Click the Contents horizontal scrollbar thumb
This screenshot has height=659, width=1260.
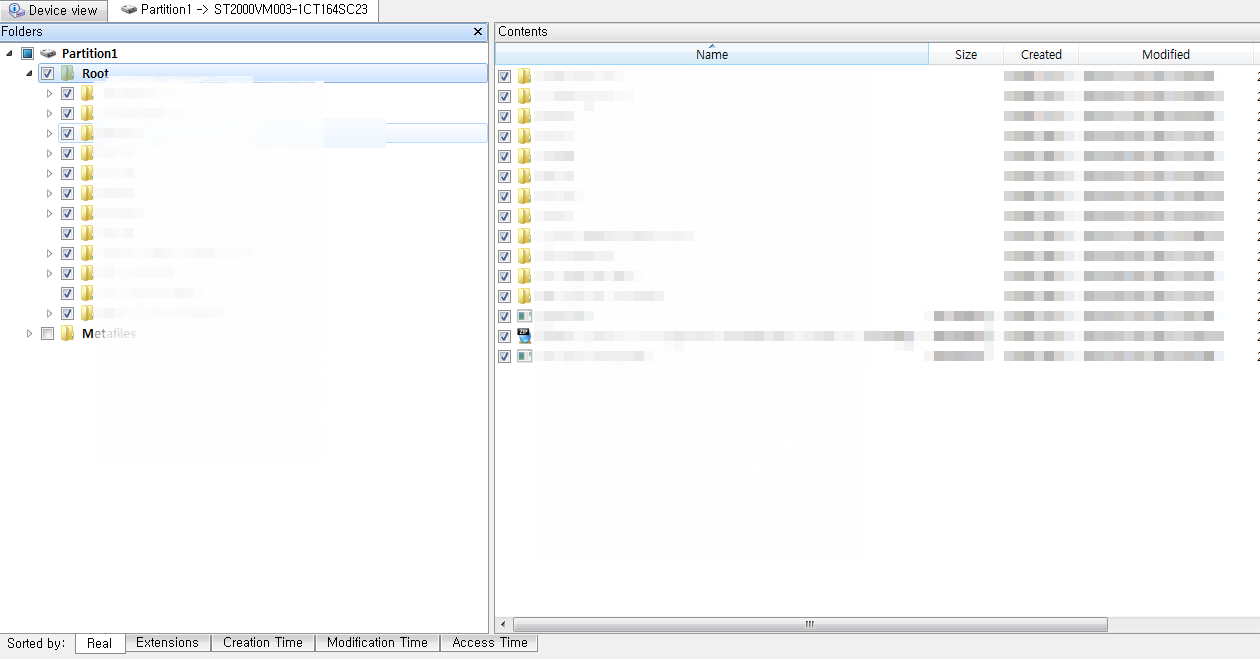(810, 624)
